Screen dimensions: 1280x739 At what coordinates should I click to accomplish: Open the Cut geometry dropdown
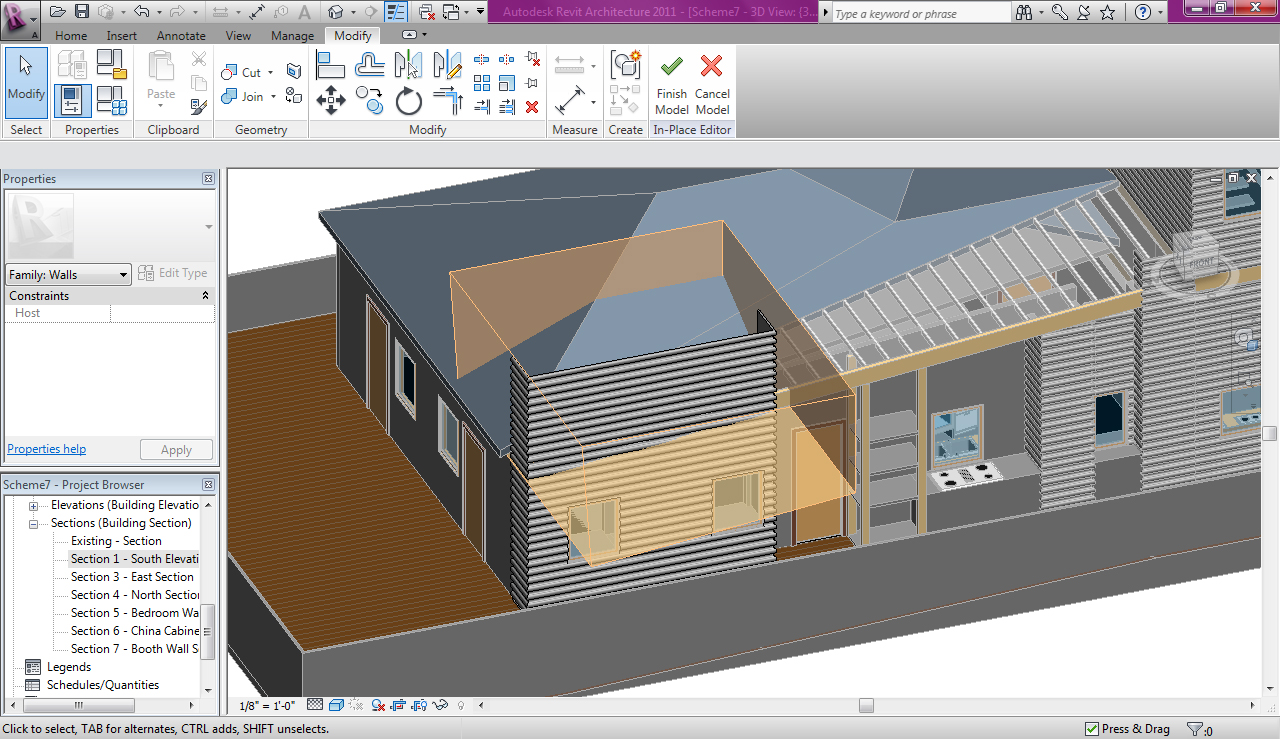pyautogui.click(x=270, y=73)
